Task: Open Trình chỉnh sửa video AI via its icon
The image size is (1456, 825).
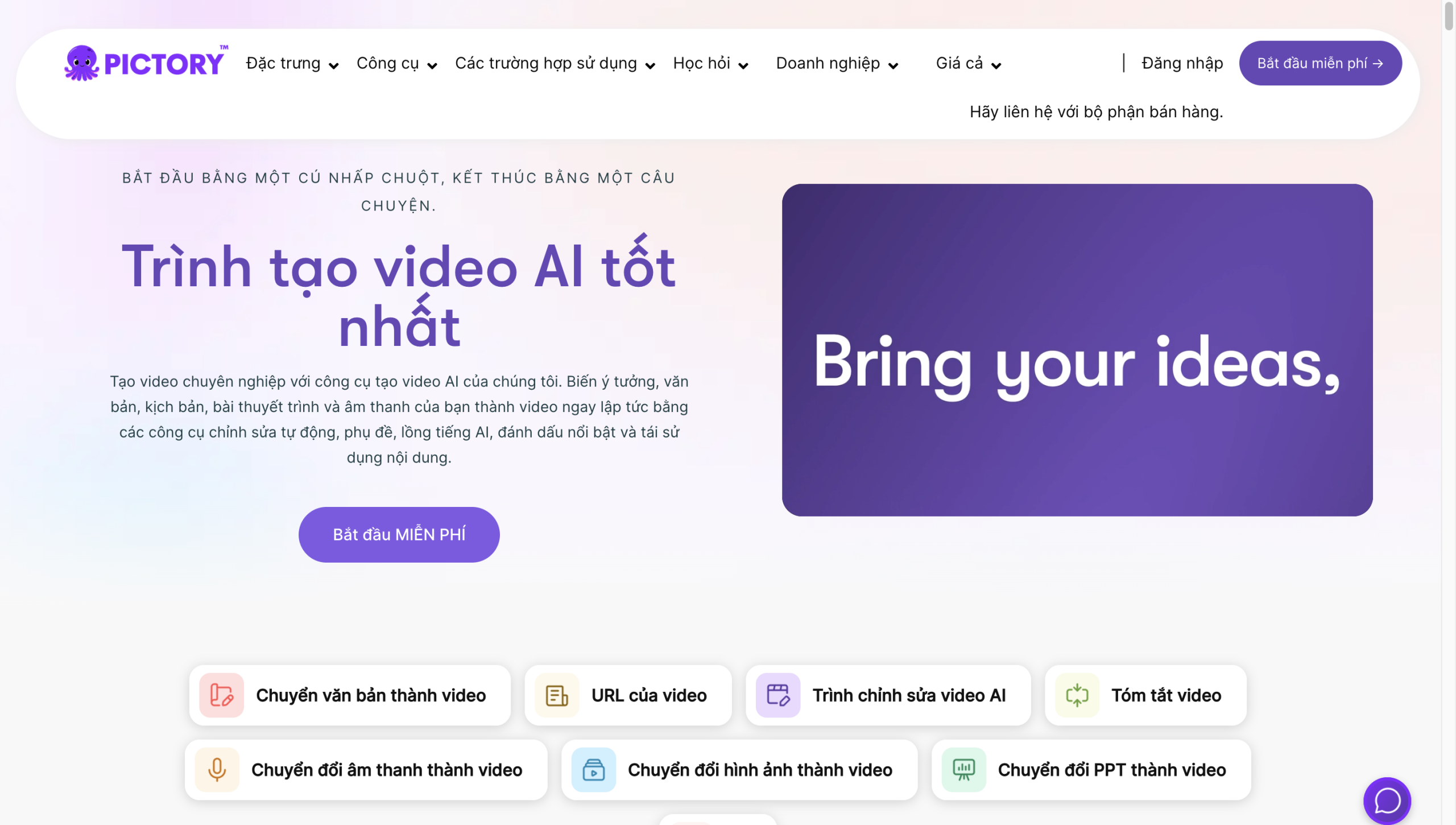Action: 778,695
